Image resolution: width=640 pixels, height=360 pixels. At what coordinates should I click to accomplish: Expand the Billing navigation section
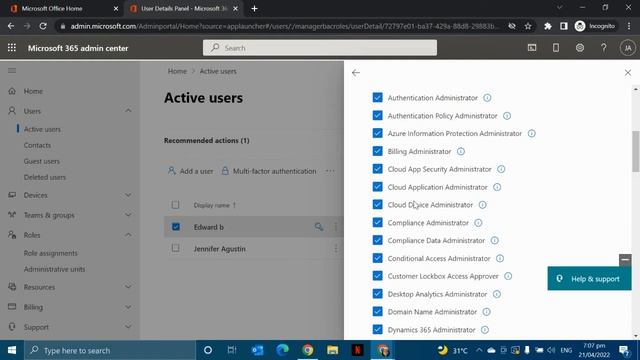point(128,307)
